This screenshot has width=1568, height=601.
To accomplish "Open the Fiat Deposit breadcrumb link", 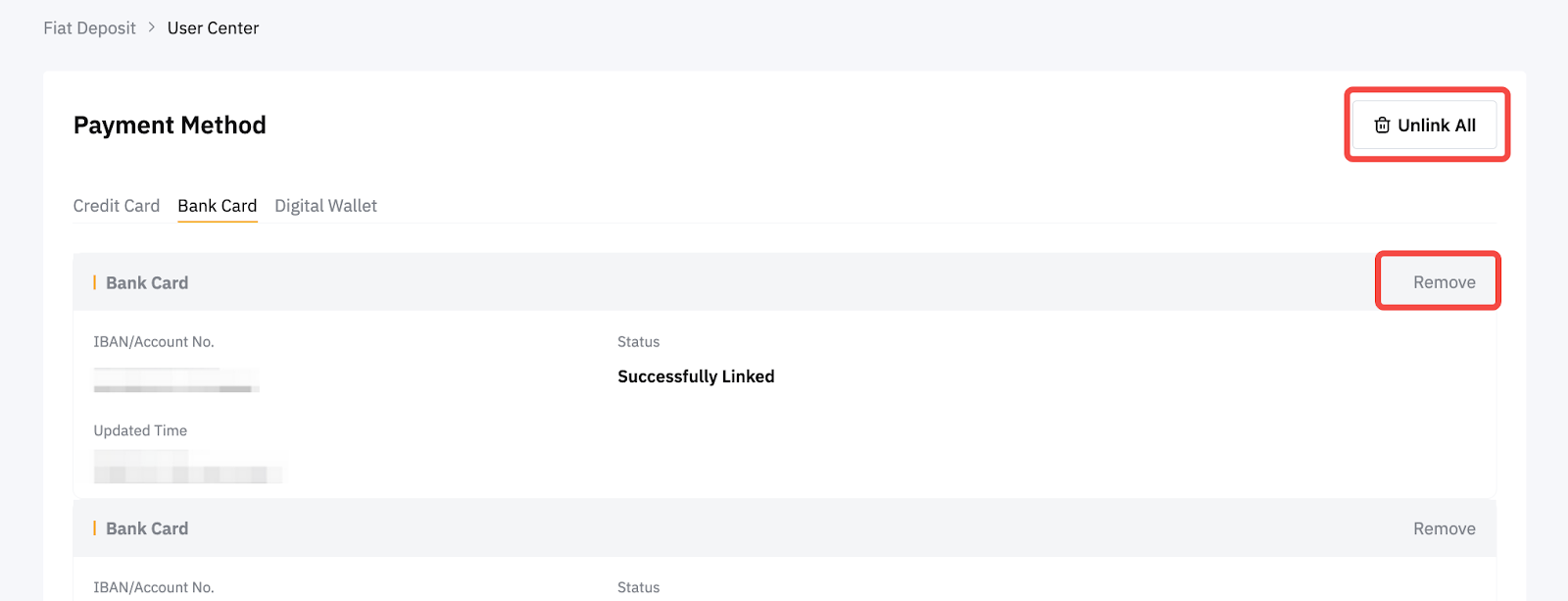I will (x=89, y=28).
